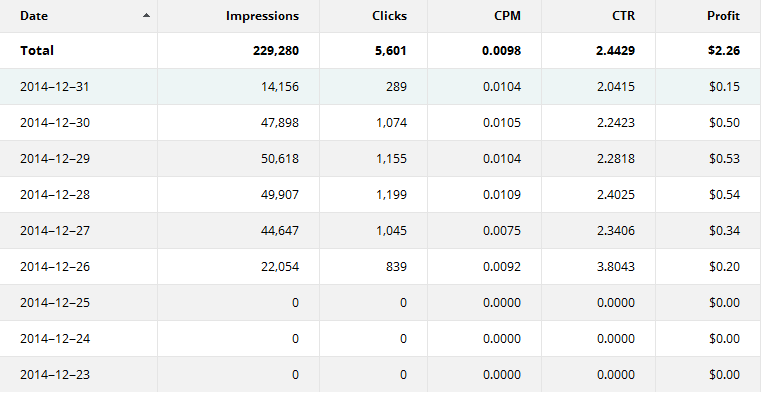
Task: Sort by CPM column header
Action: 507,16
